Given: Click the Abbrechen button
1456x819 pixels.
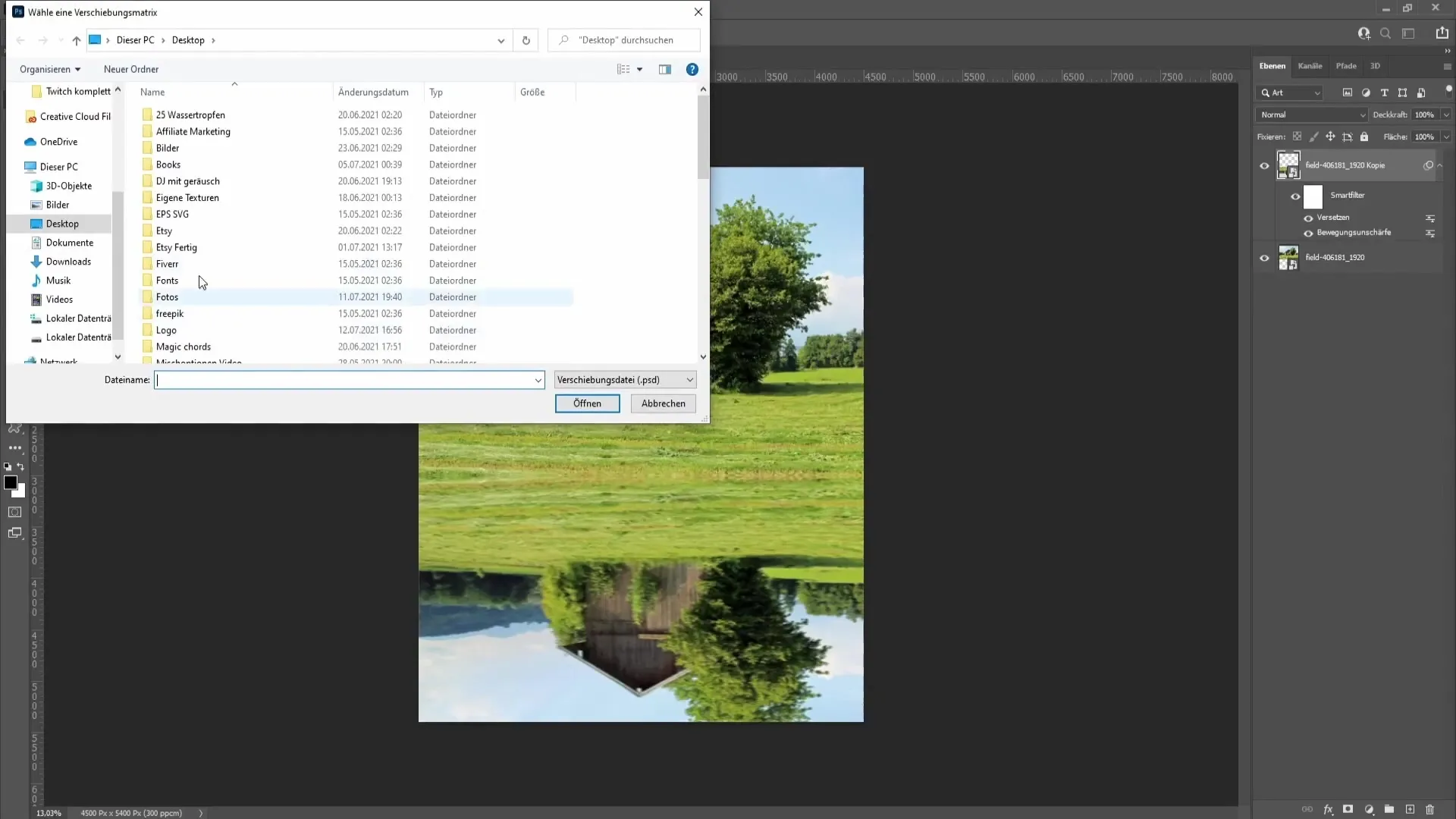Looking at the screenshot, I should pos(663,403).
